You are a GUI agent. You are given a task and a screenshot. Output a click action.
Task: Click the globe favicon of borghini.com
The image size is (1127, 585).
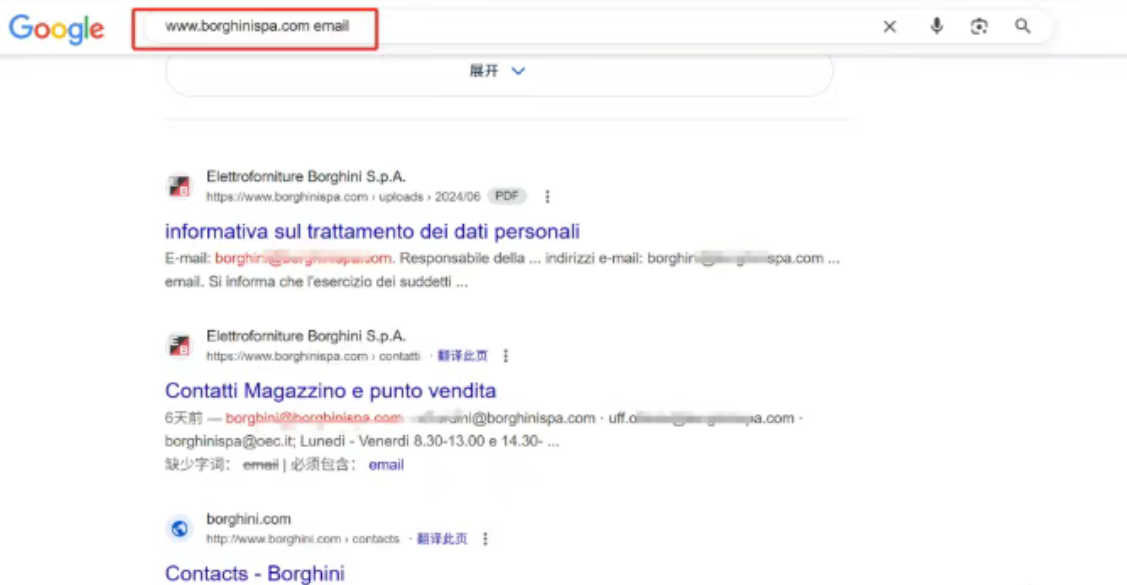coord(179,529)
